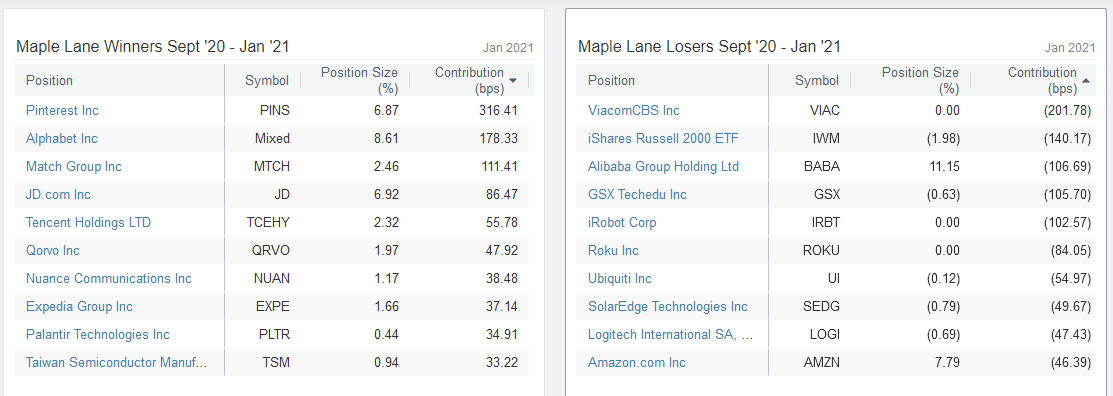Sort Losers by Position Size (%) header
This screenshot has width=1113, height=396.
coord(920,80)
